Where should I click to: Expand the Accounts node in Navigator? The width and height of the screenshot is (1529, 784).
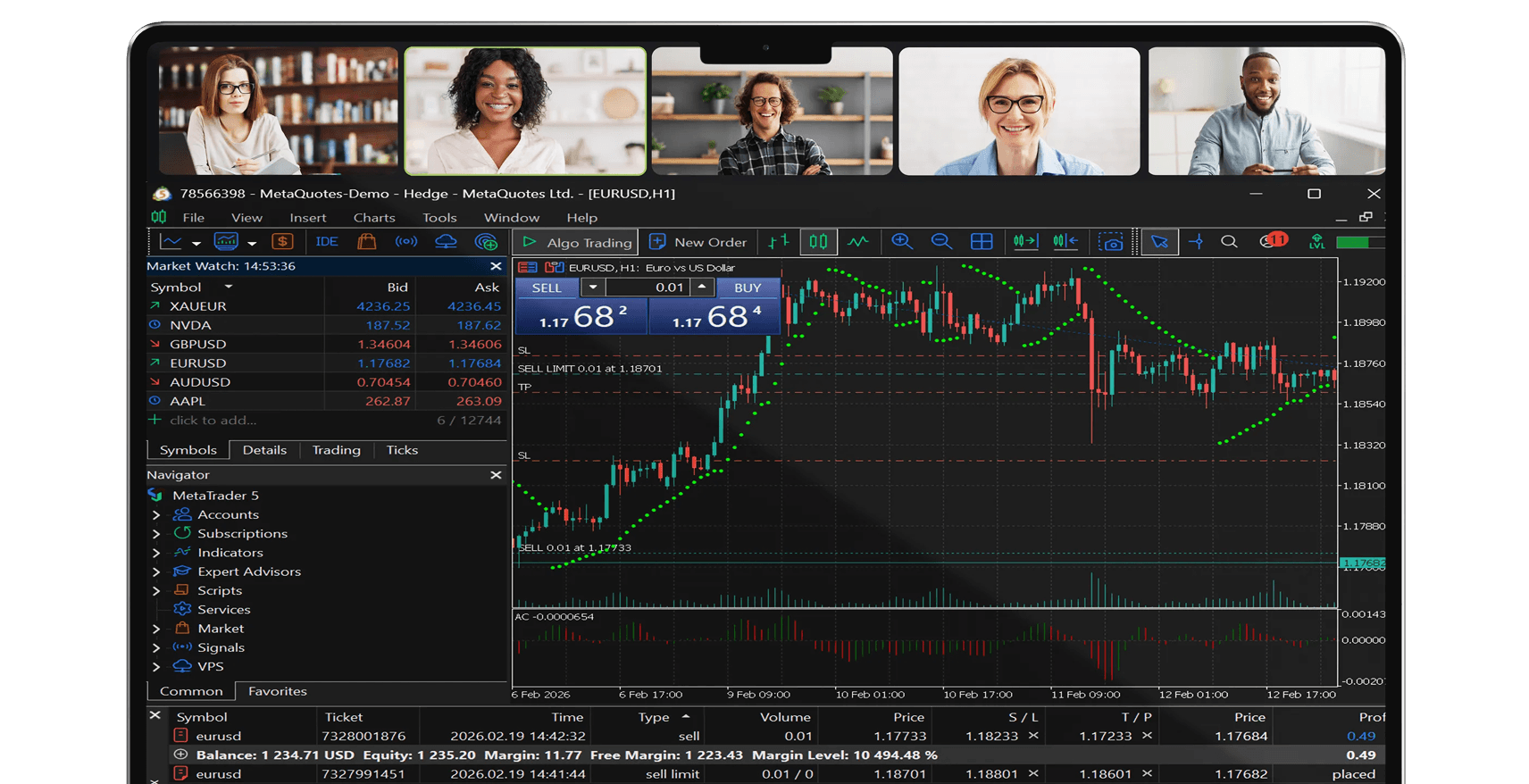(x=156, y=515)
